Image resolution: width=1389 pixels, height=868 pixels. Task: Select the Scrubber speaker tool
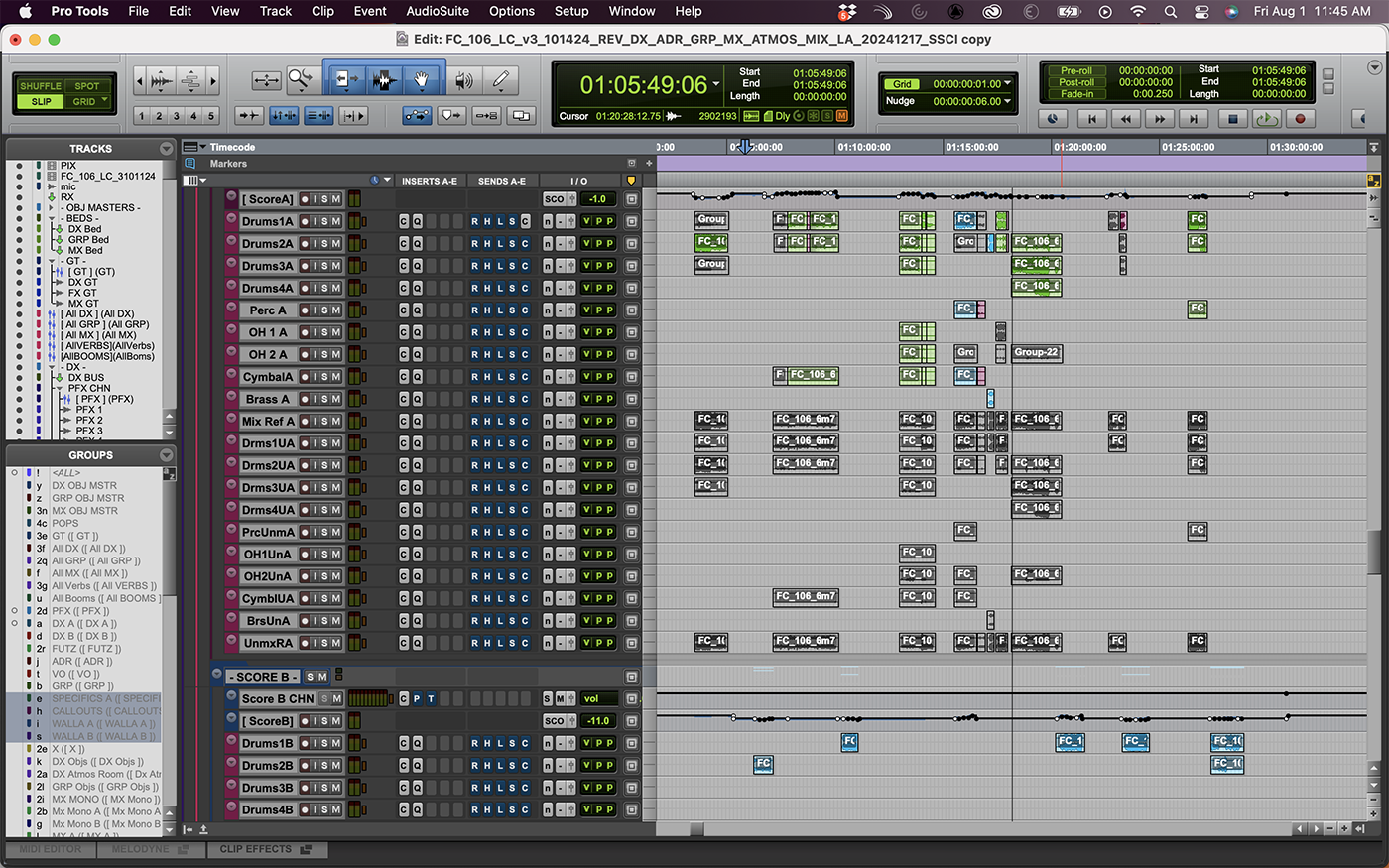point(463,80)
